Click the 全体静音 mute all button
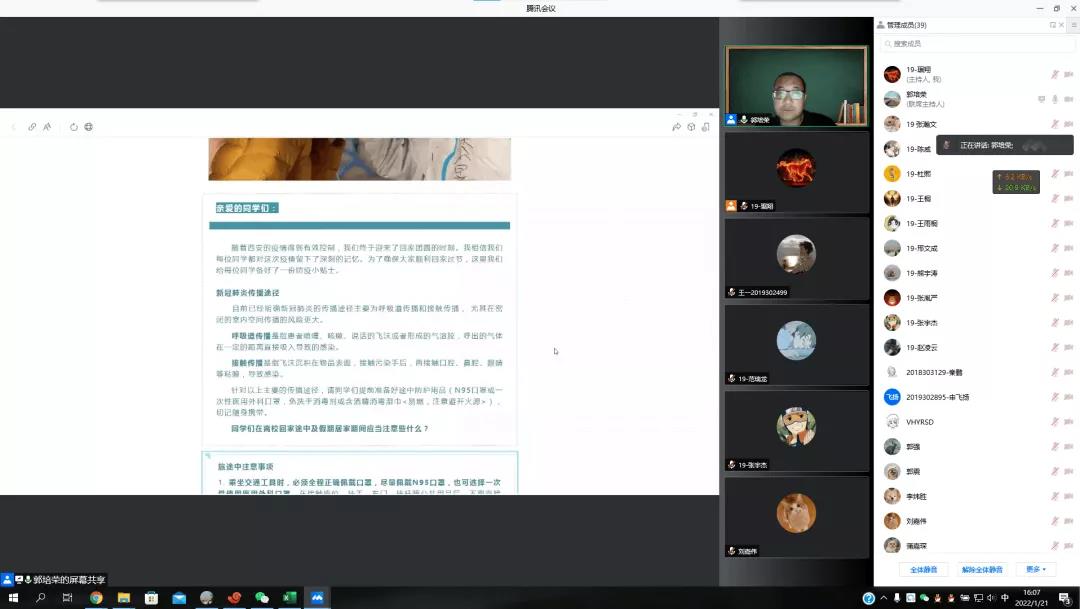This screenshot has height=609, width=1080. 923,569
